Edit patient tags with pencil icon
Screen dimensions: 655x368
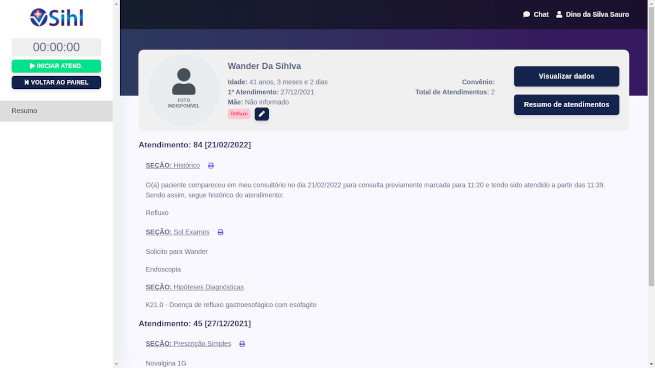pyautogui.click(x=262, y=114)
